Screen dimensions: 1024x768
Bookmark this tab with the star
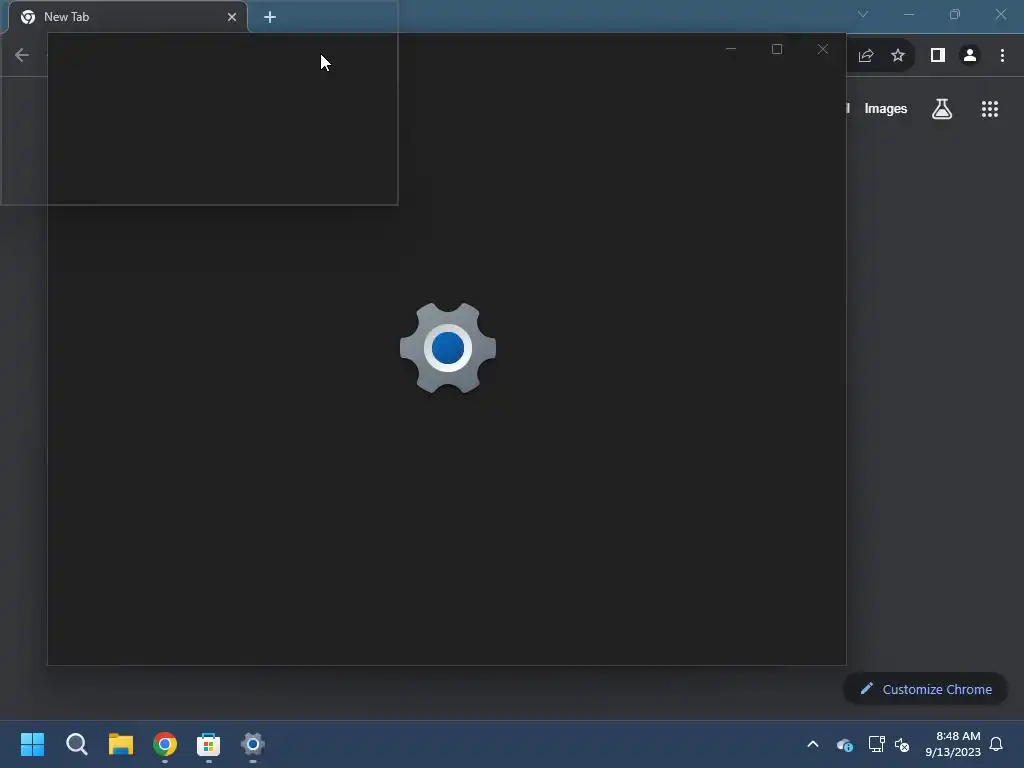click(x=898, y=56)
